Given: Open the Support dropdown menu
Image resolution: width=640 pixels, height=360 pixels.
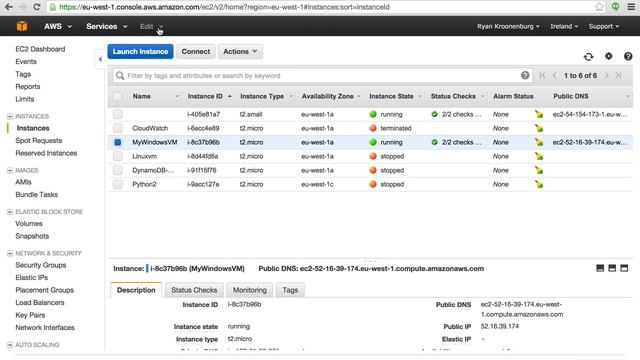Looking at the screenshot, I should pyautogui.click(x=604, y=26).
